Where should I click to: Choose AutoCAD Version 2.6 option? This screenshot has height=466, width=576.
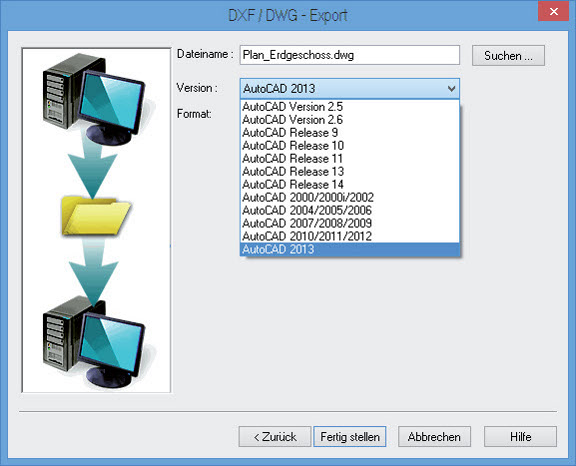coord(350,120)
